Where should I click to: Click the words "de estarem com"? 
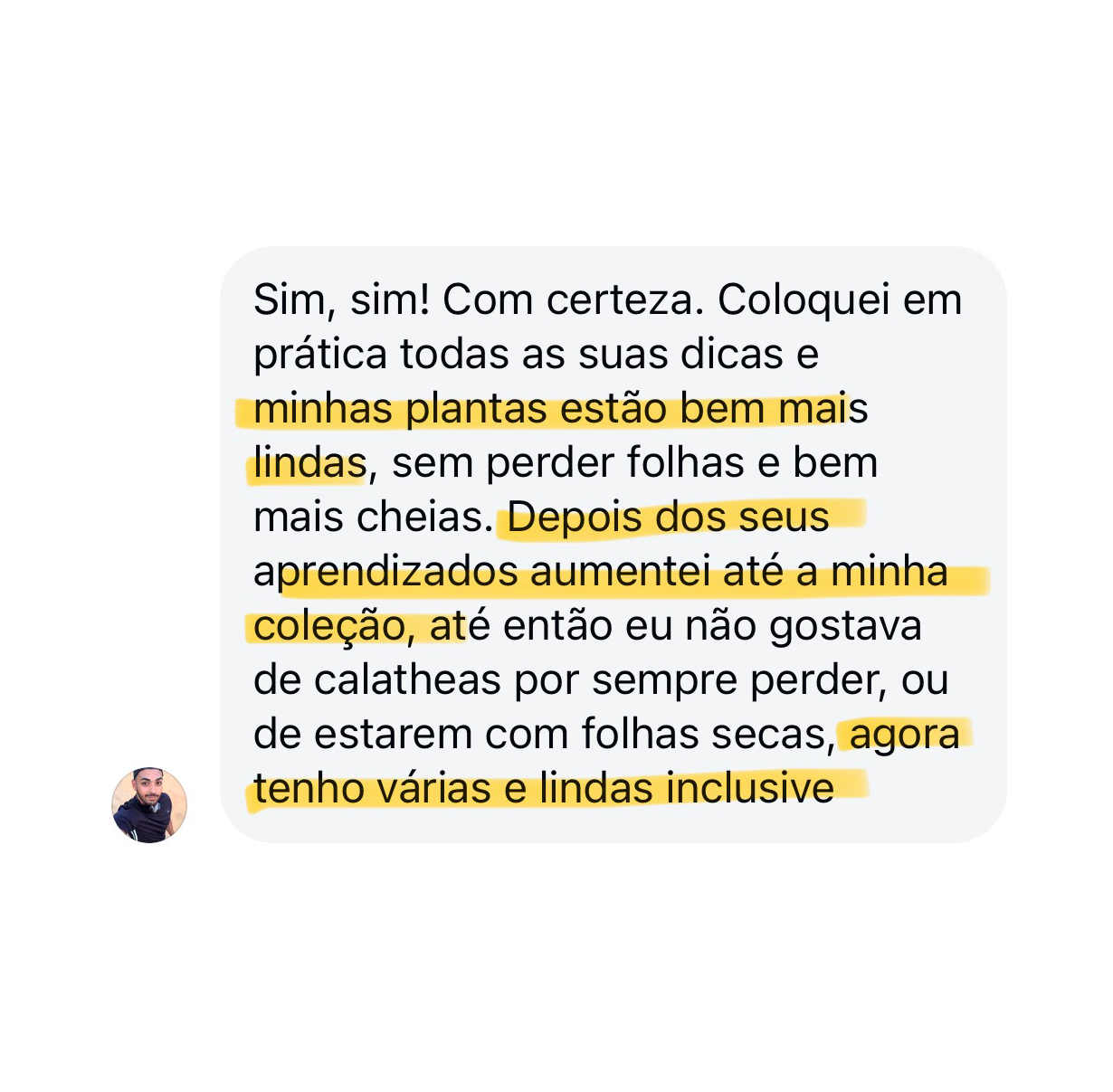412,735
